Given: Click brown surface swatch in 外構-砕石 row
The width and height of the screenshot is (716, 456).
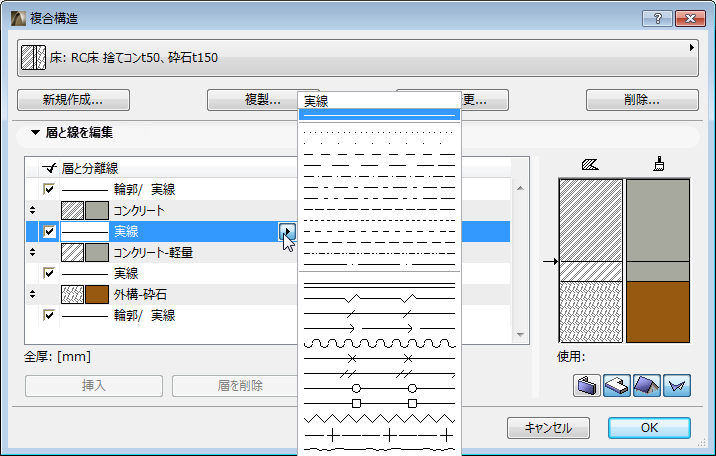Looking at the screenshot, I should click(x=97, y=294).
